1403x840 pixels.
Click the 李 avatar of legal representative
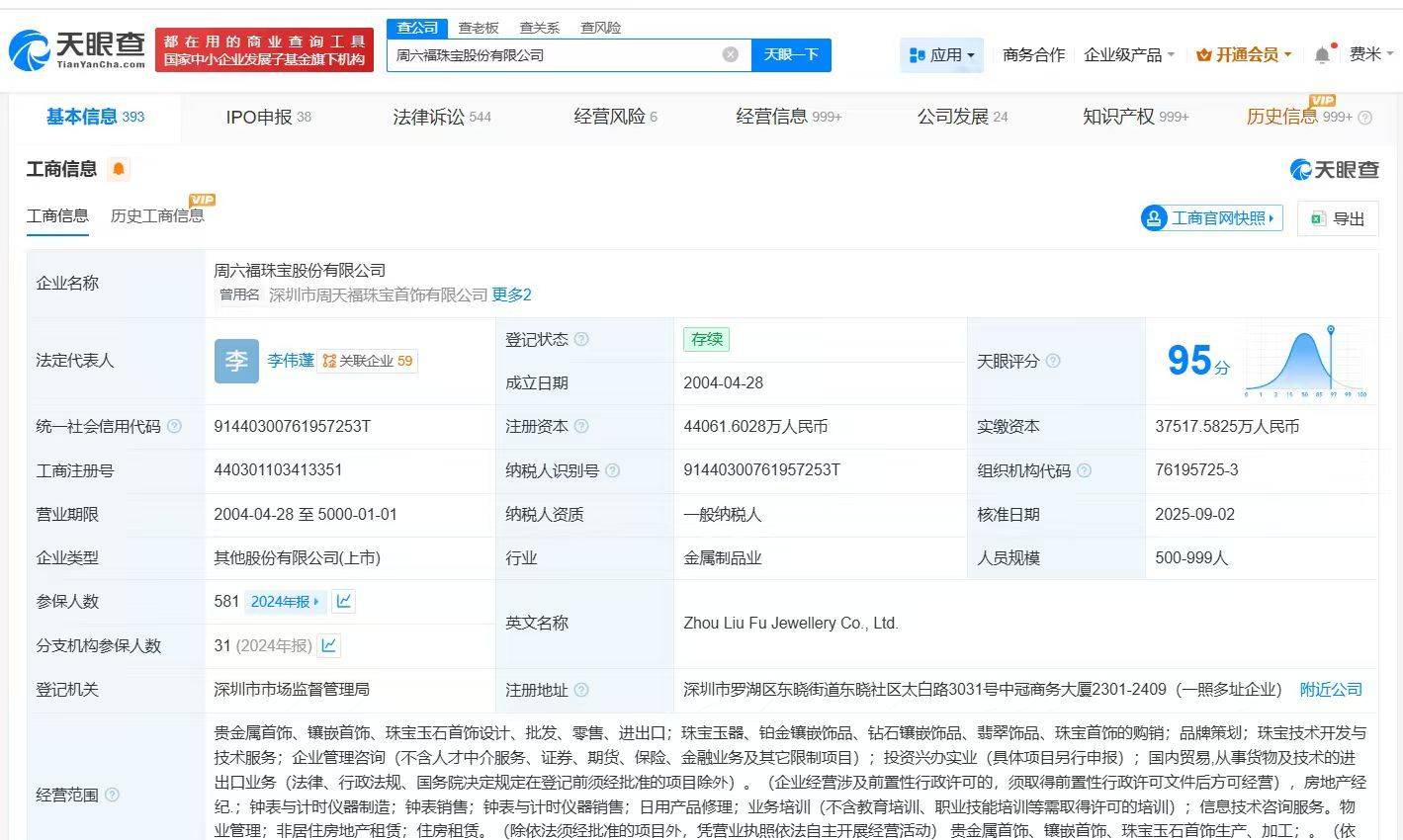pos(236,361)
